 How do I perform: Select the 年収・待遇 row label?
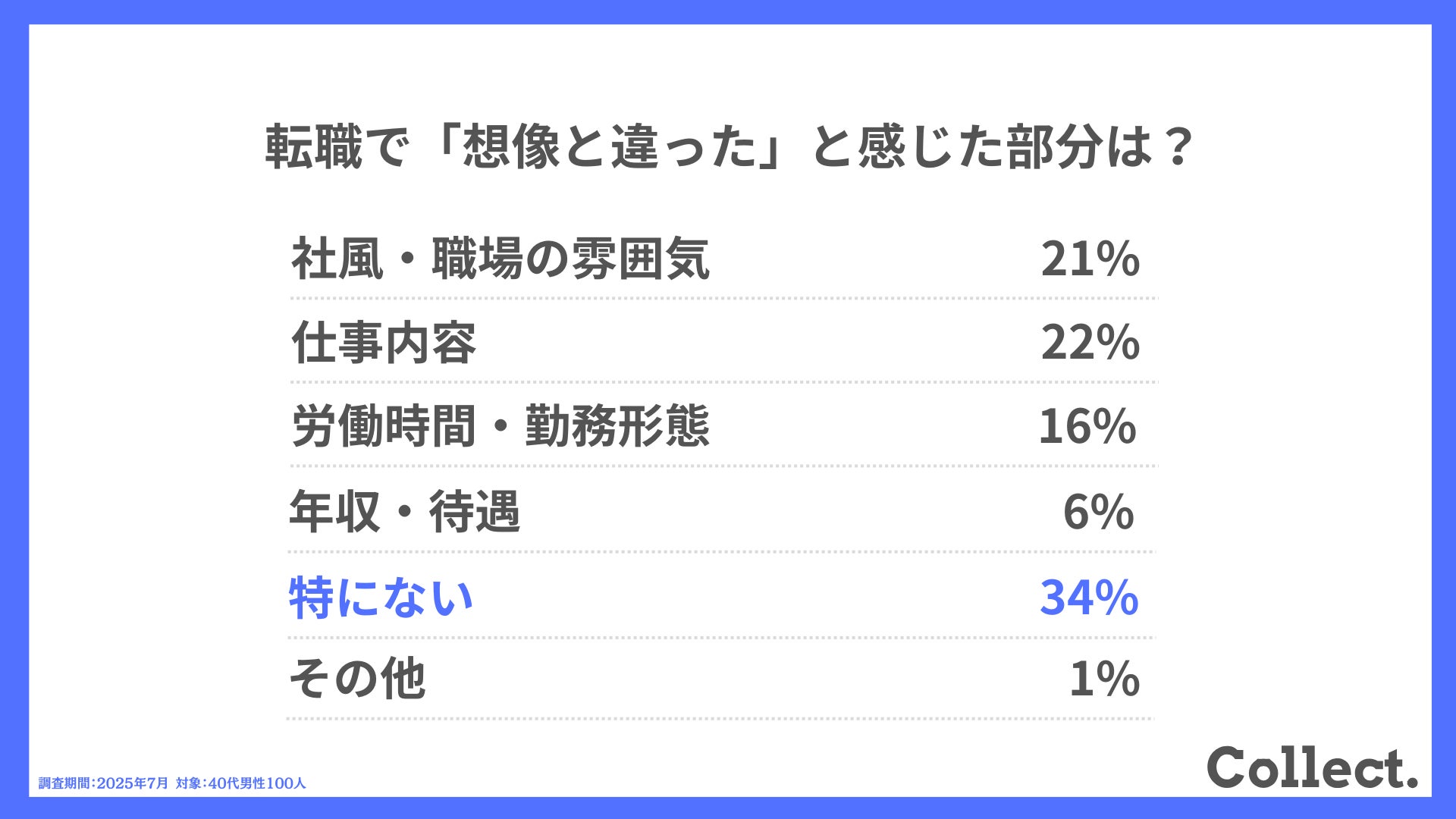pos(404,511)
